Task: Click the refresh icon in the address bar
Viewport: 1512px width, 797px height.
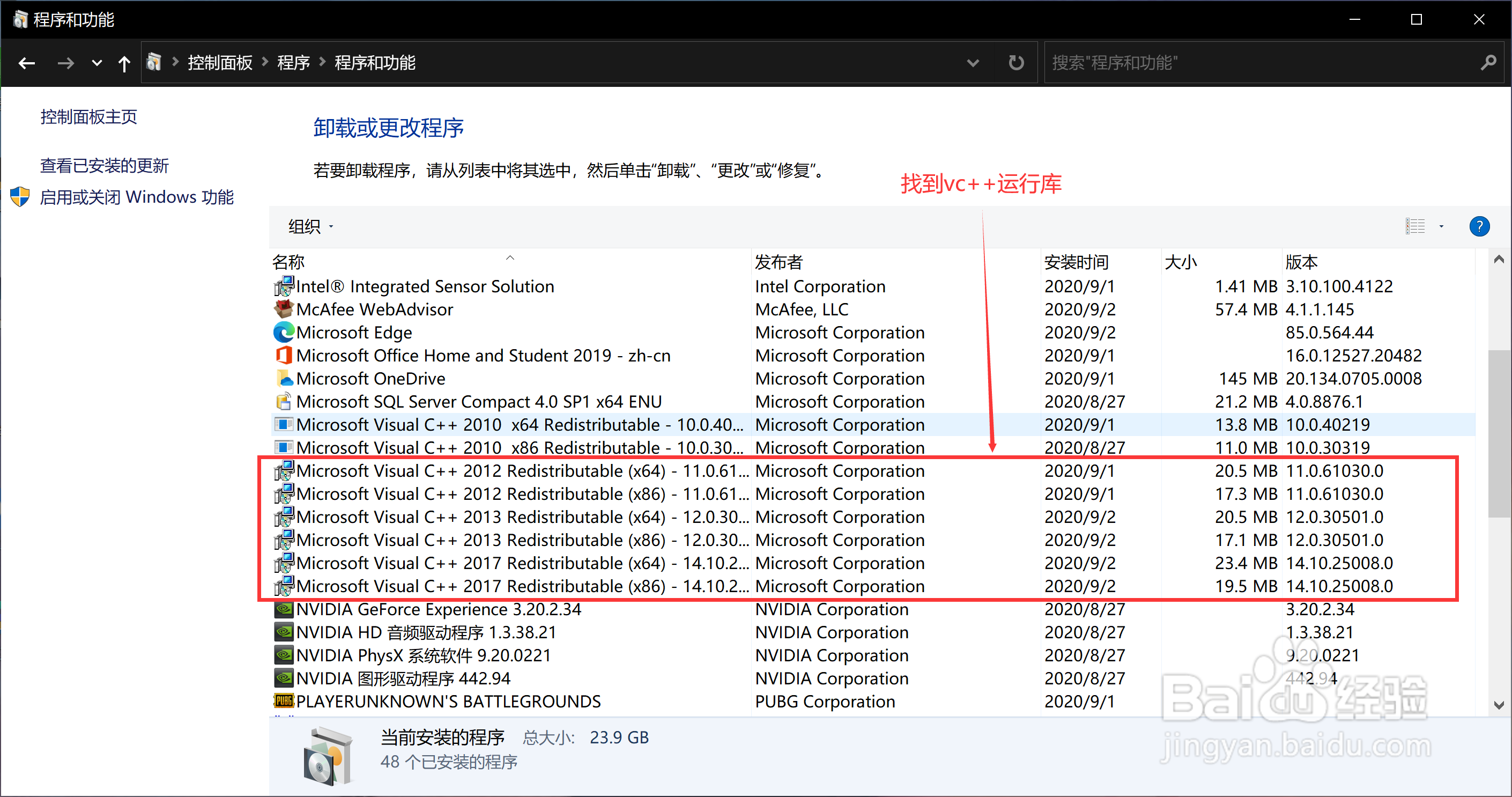Action: [x=1016, y=62]
